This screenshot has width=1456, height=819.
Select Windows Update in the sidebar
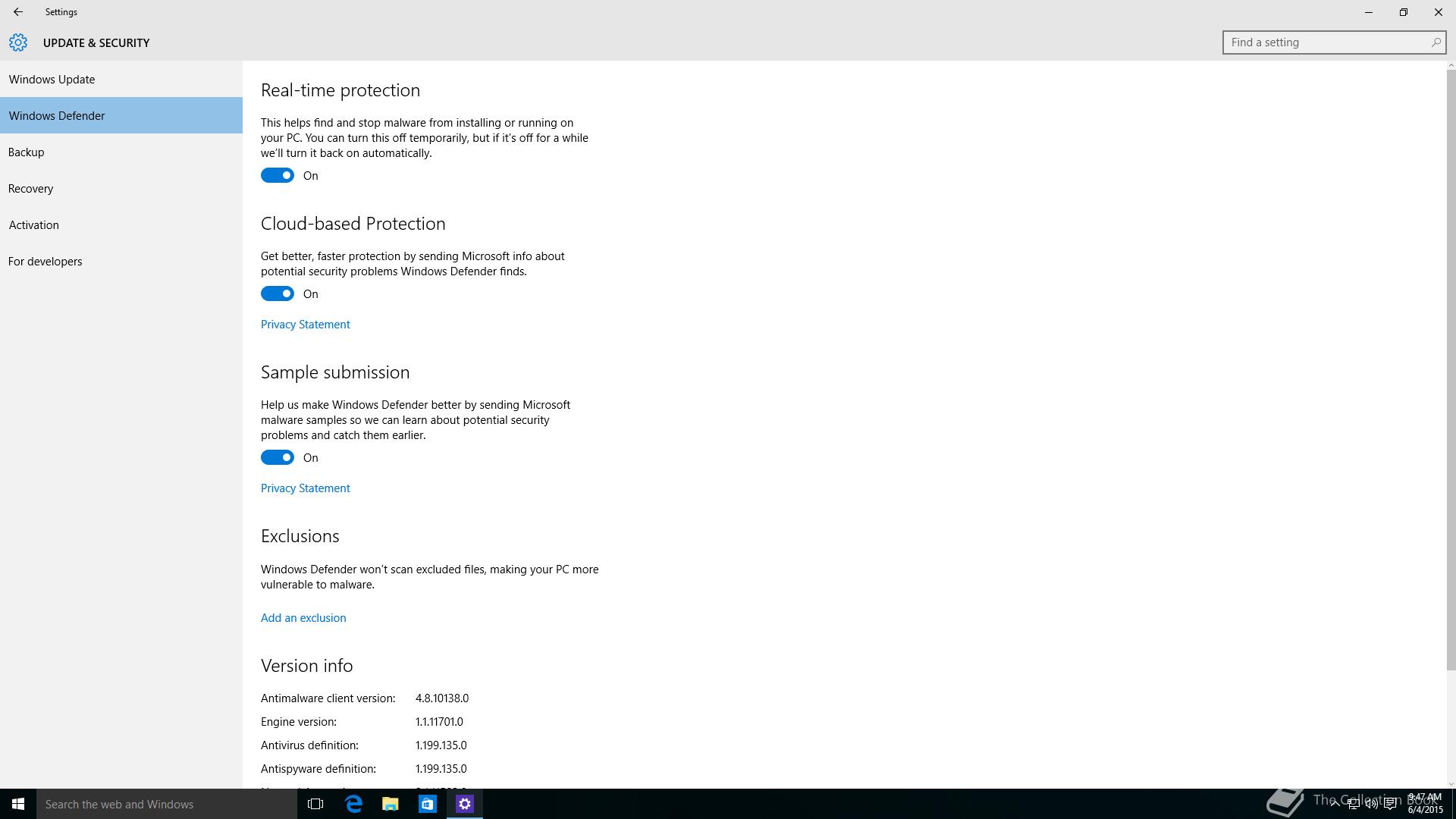(121, 79)
